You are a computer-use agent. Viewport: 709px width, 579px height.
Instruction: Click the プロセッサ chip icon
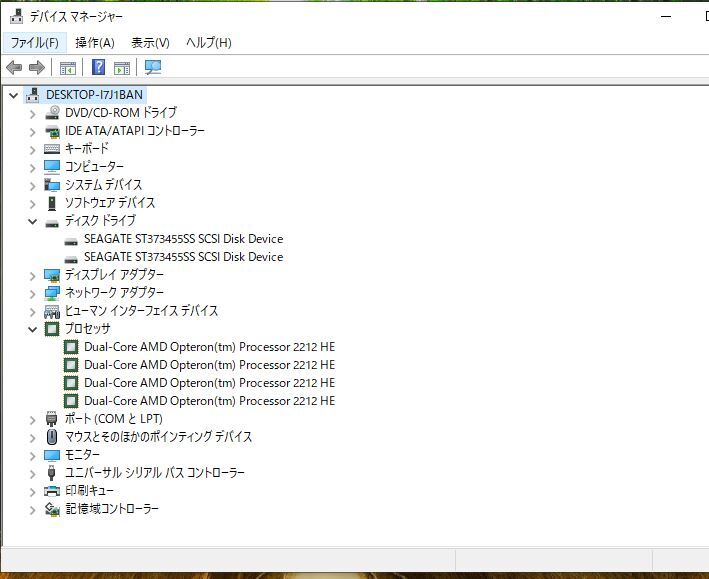click(52, 329)
